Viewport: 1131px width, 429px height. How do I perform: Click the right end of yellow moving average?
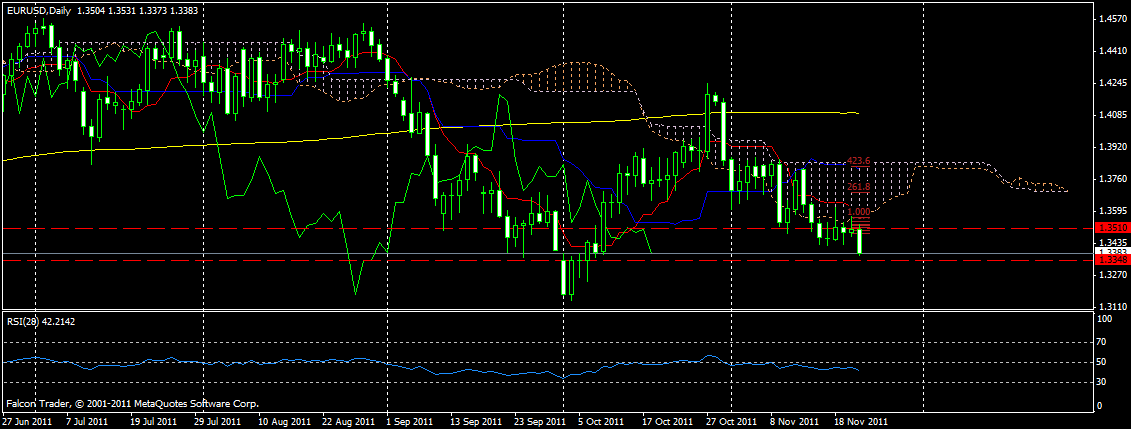(x=857, y=113)
